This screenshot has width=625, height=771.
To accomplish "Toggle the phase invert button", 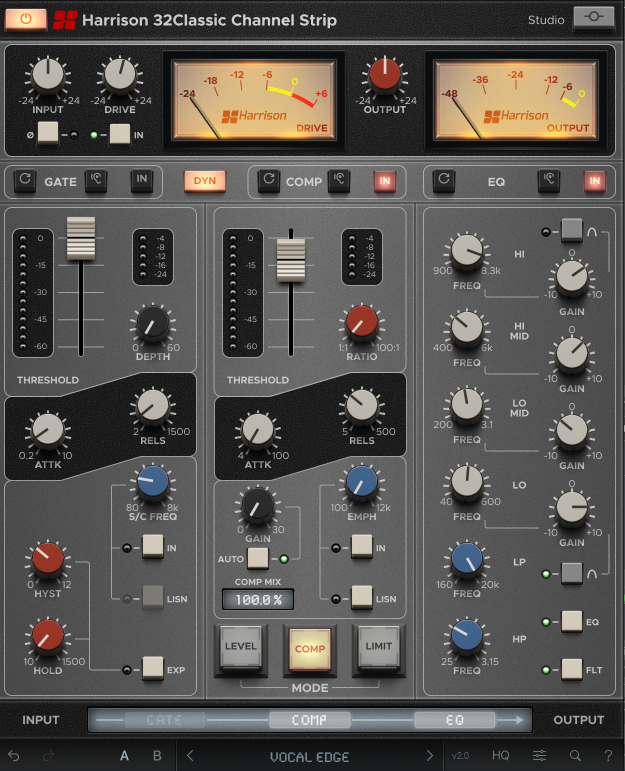I will pos(48,133).
